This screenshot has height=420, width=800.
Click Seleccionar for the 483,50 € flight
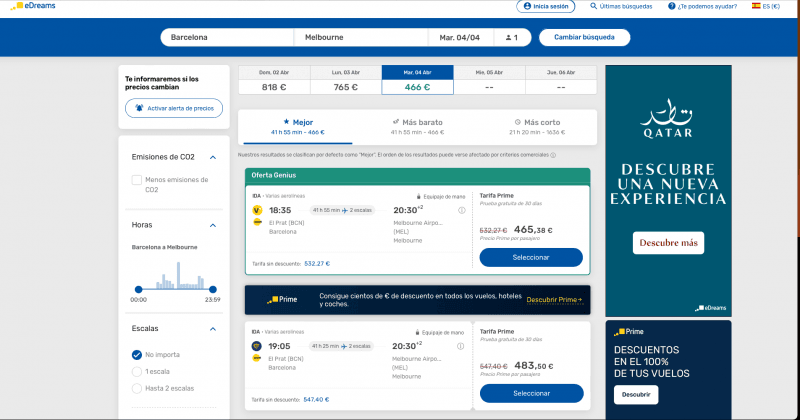(x=531, y=393)
